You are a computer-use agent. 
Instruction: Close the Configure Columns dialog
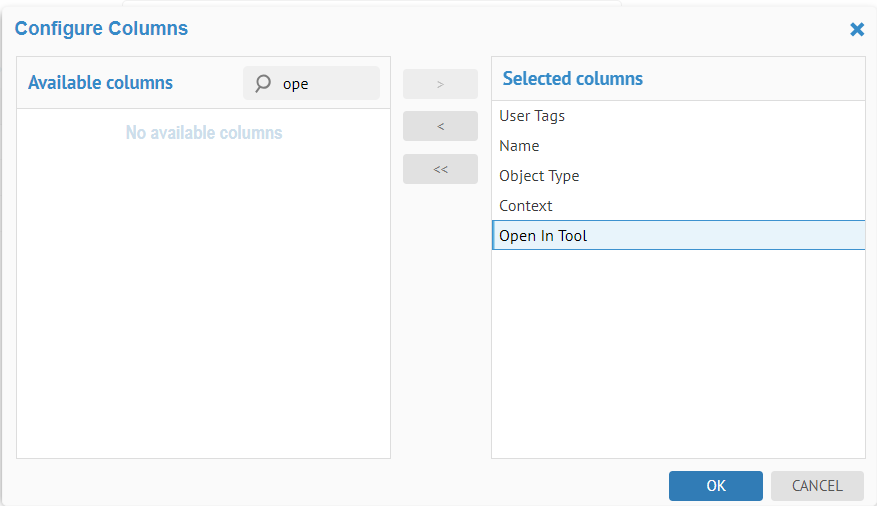(x=857, y=29)
